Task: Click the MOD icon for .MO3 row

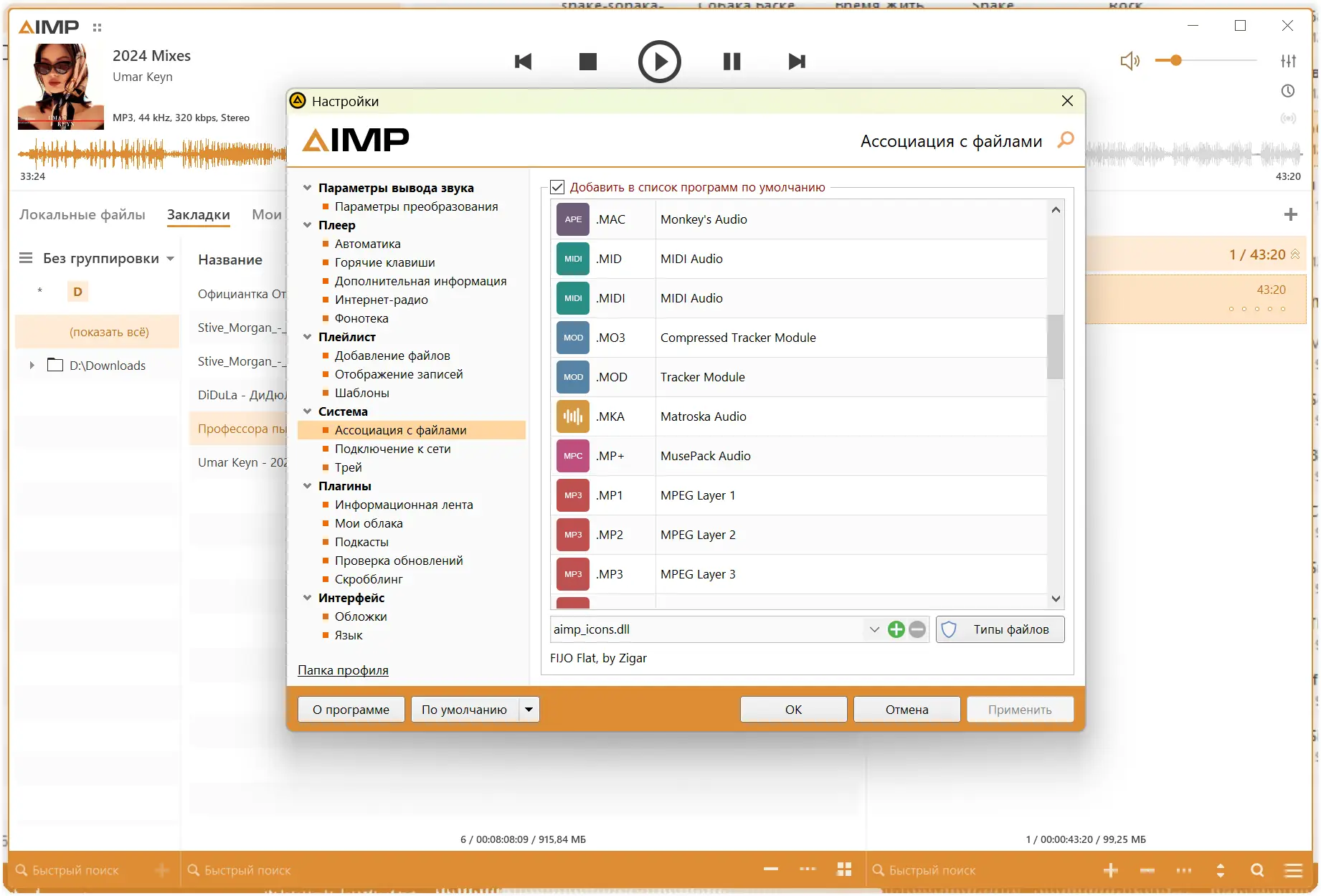Action: [573, 338]
